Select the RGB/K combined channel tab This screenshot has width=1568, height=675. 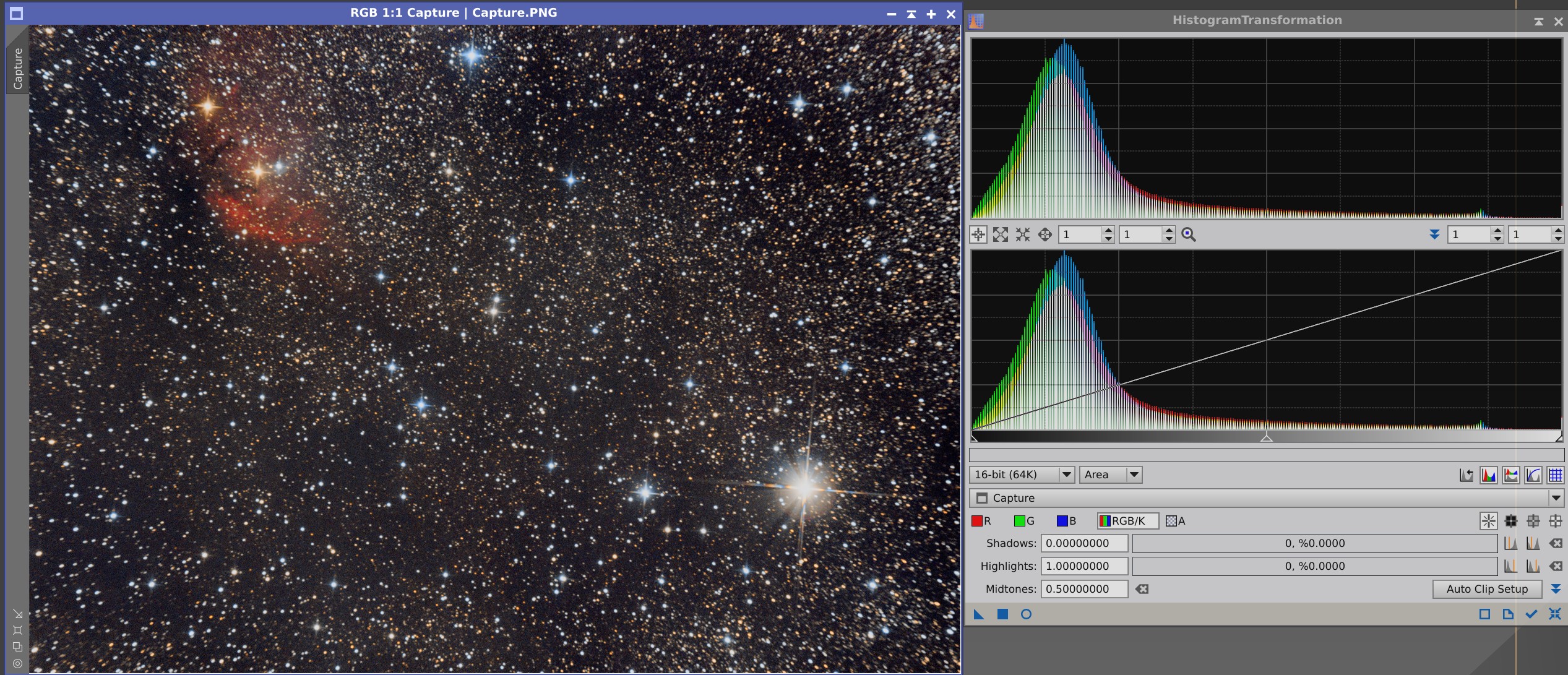pyautogui.click(x=1127, y=521)
